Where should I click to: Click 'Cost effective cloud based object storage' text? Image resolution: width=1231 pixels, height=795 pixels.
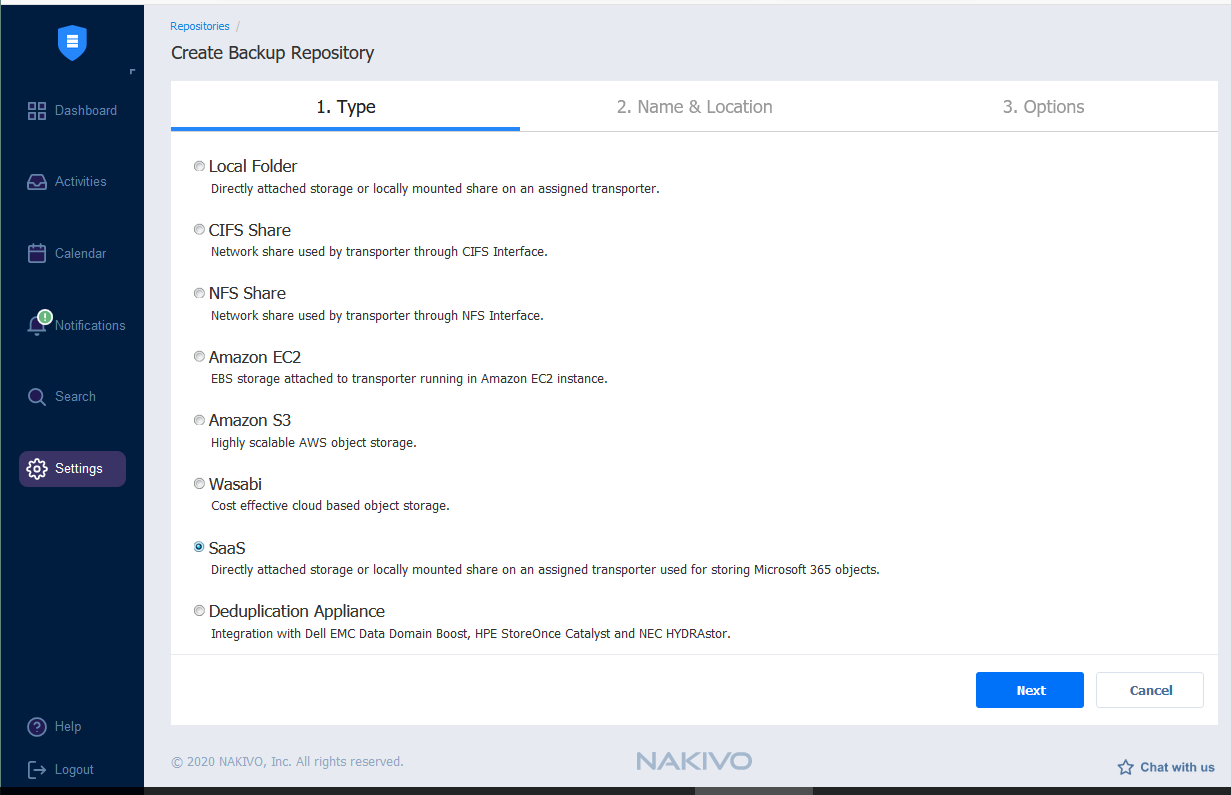330,506
